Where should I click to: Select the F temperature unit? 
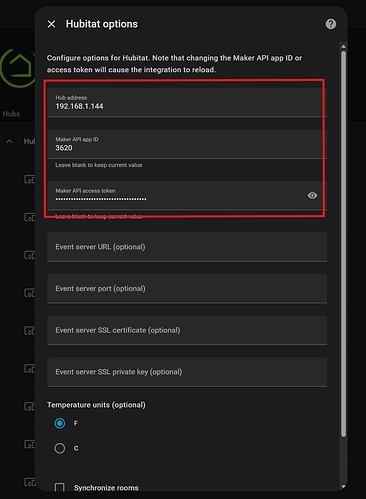pos(60,423)
